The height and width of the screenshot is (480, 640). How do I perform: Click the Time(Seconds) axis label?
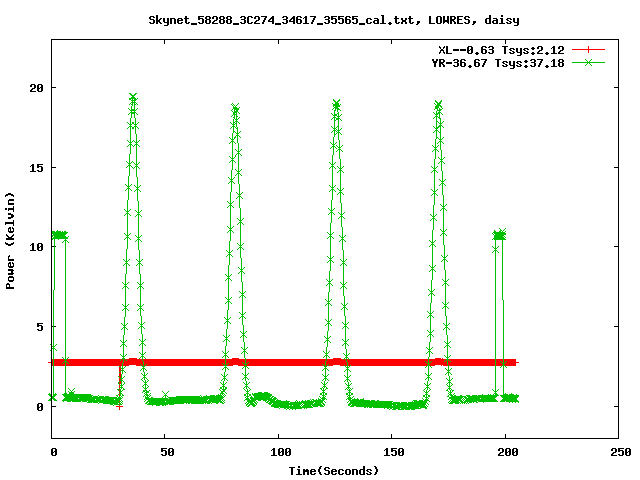tap(334, 471)
